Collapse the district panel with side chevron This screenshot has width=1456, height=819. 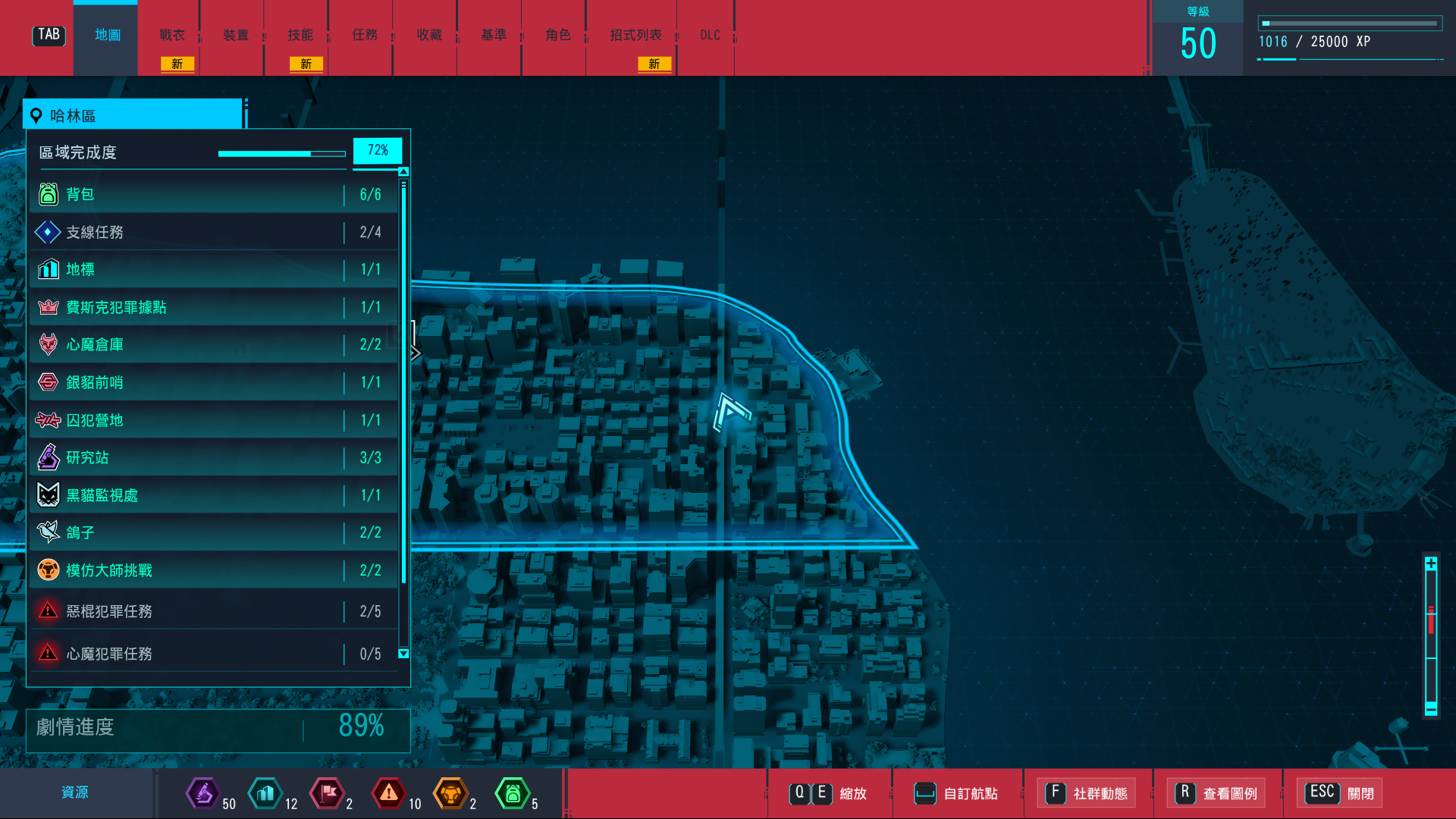[x=416, y=353]
